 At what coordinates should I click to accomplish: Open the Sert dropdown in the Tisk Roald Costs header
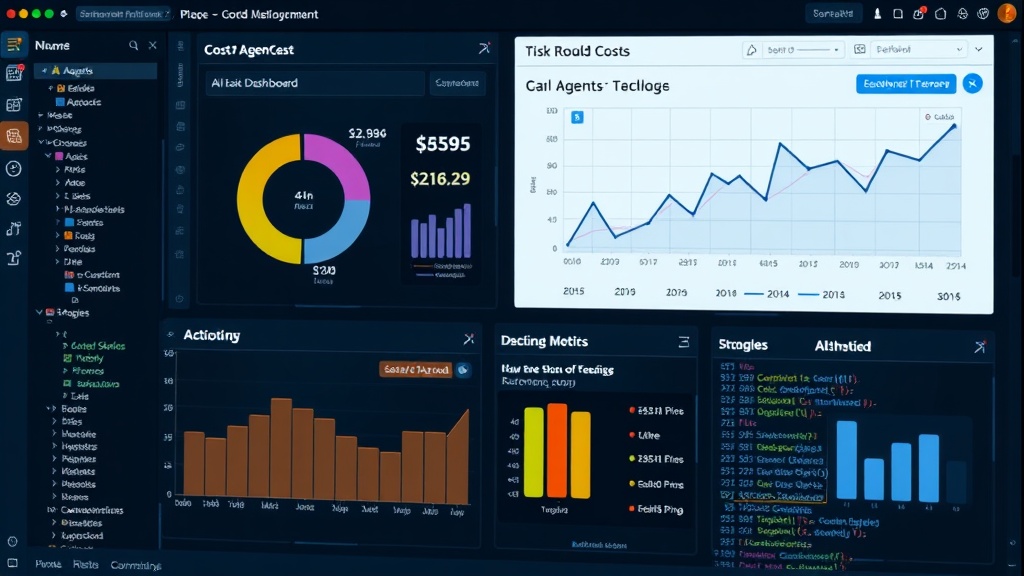[803, 50]
